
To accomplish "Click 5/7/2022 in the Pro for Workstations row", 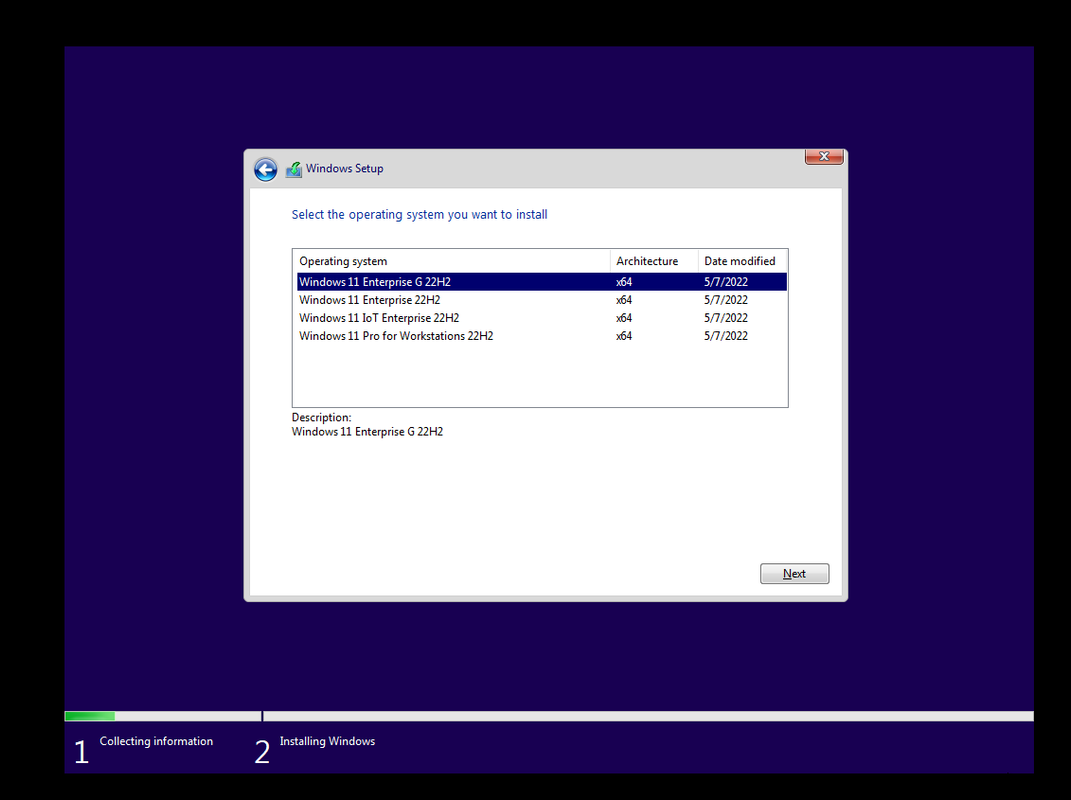I will tap(725, 336).
